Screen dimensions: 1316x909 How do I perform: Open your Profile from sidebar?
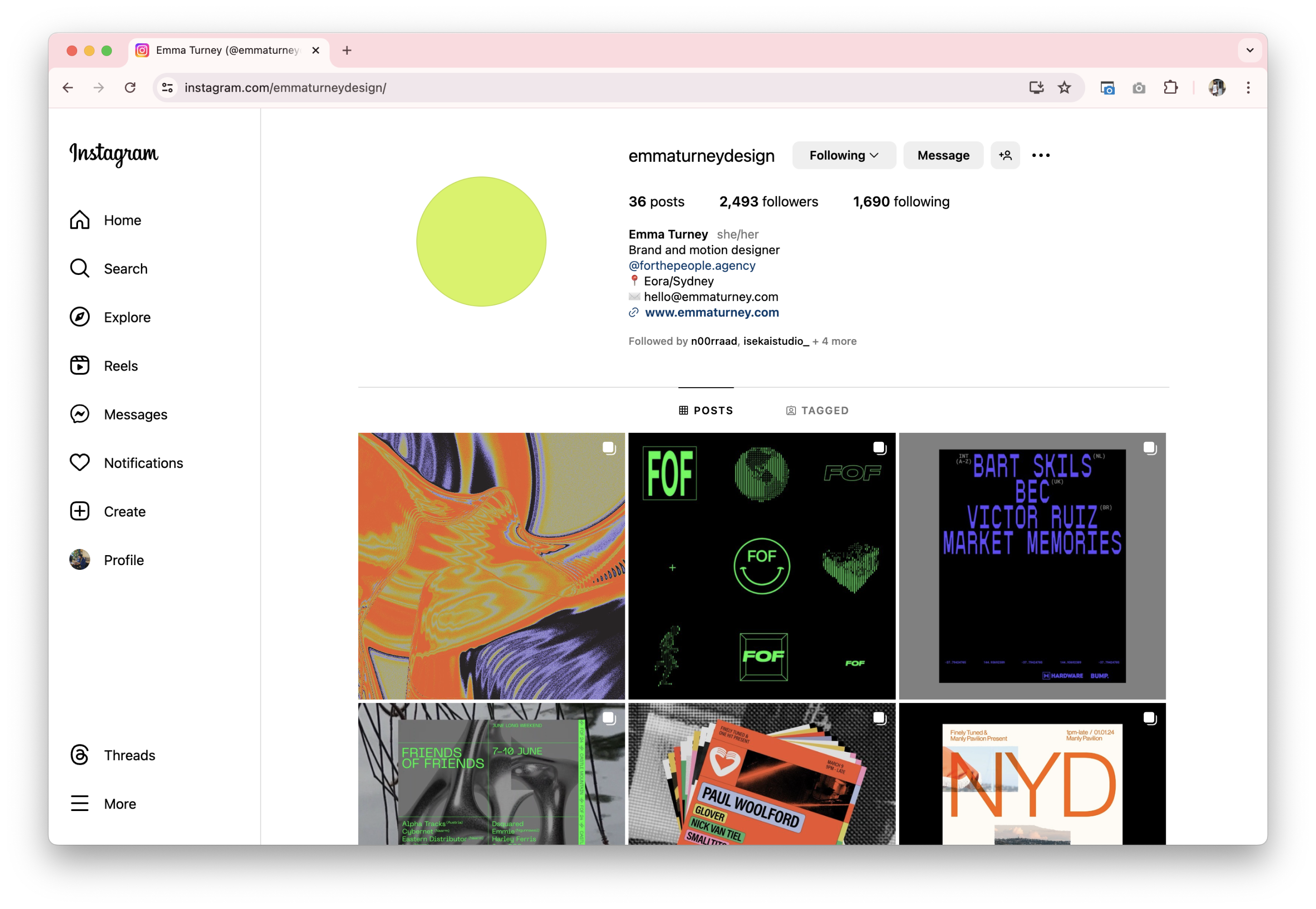pos(107,560)
